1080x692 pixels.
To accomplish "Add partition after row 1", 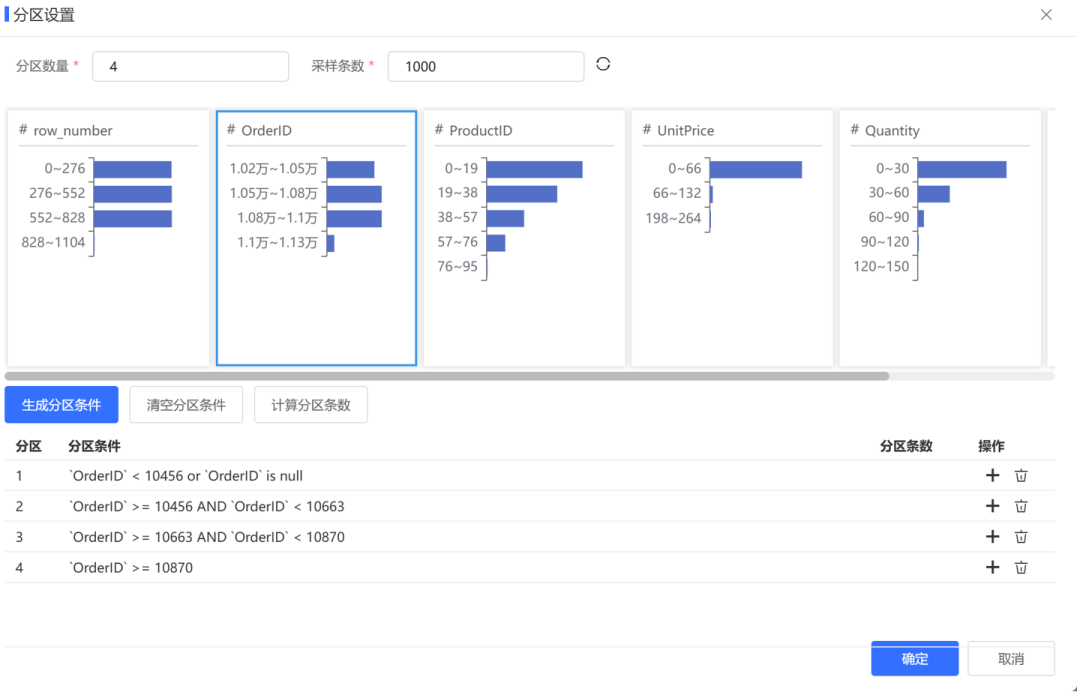I will 992,475.
